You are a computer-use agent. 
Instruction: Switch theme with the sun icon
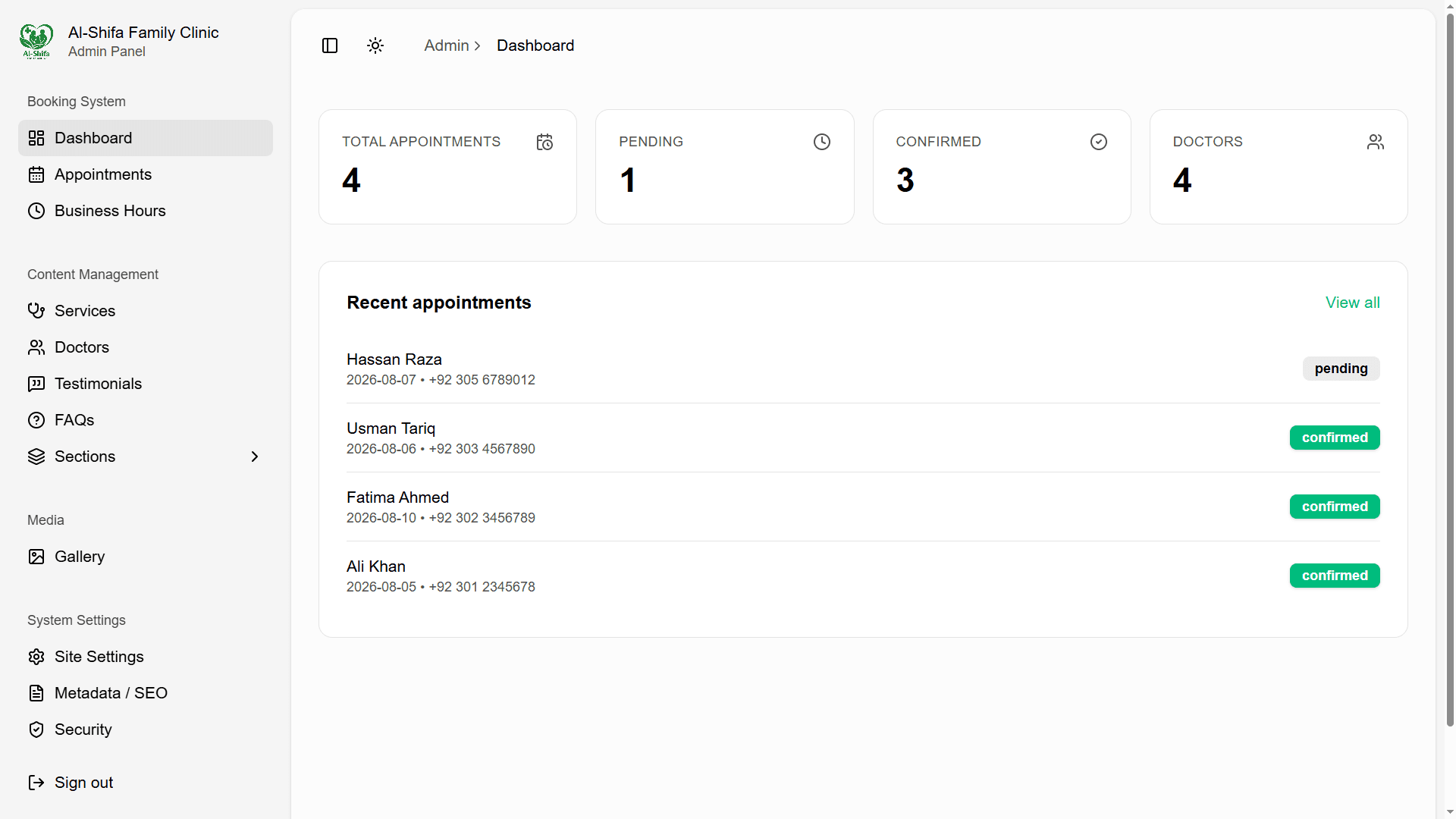click(375, 45)
